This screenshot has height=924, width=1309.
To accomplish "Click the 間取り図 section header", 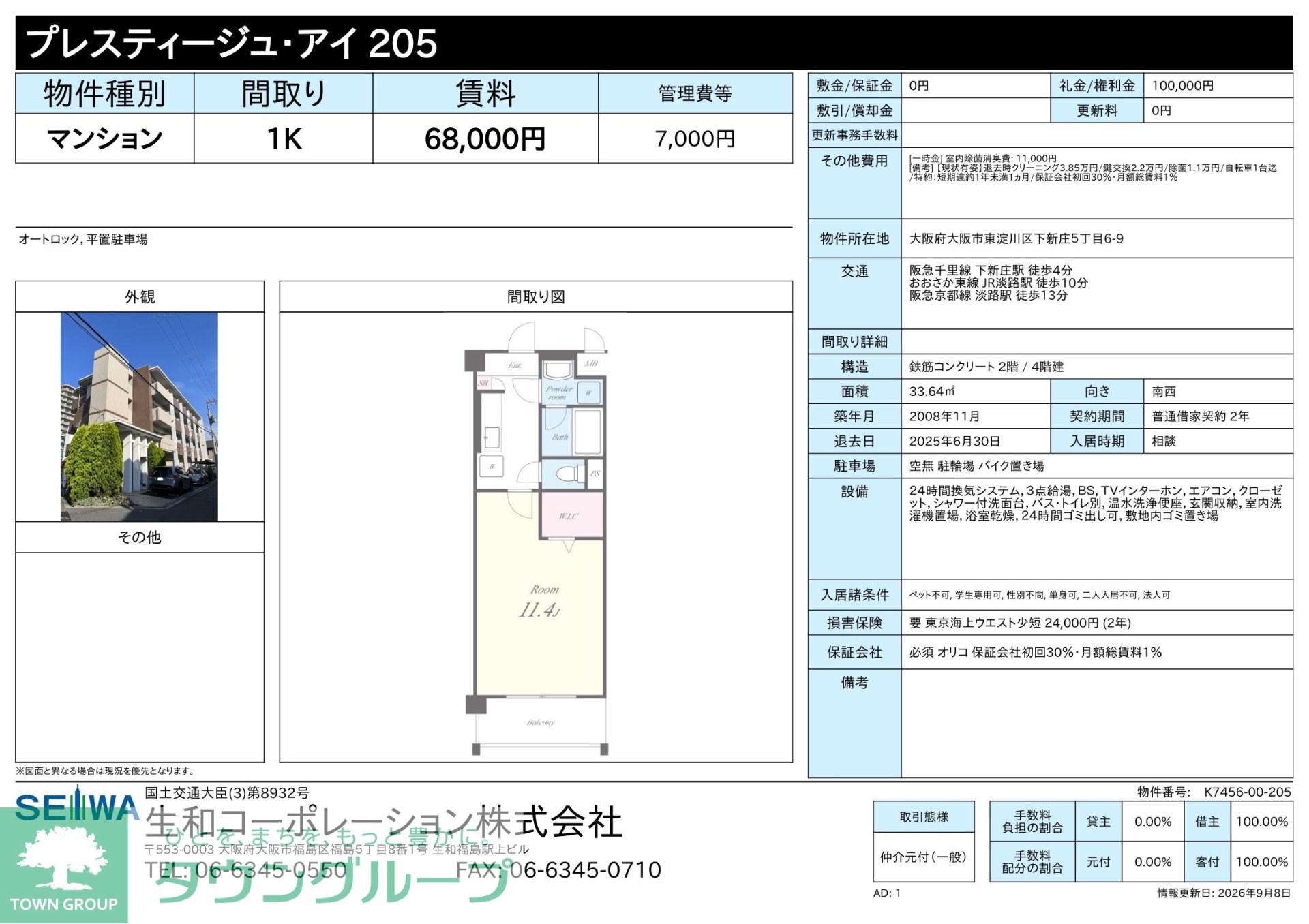I will pyautogui.click(x=536, y=296).
